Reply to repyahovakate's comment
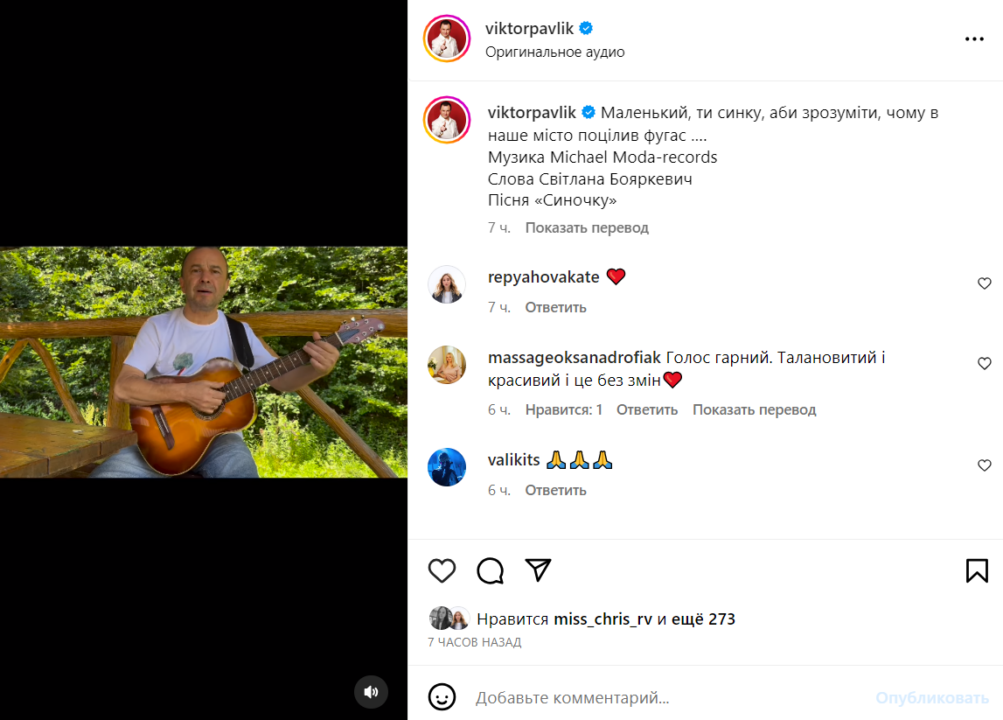 [556, 307]
